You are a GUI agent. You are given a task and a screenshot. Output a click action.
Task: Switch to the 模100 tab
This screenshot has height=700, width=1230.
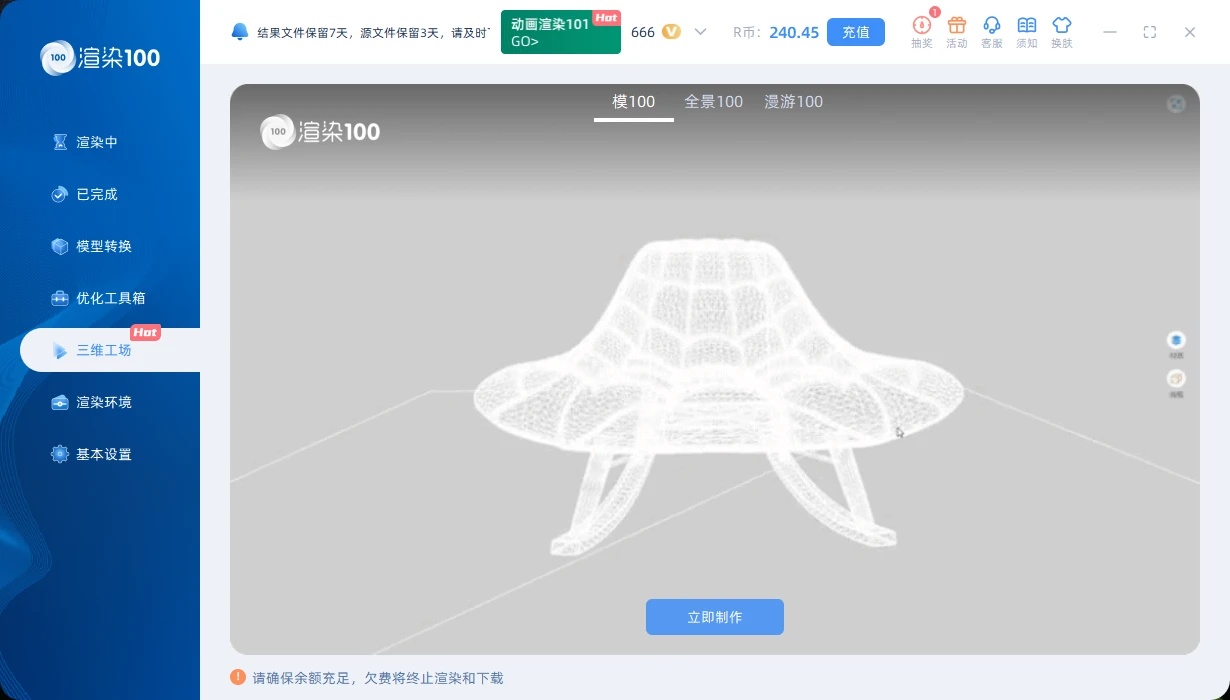click(x=634, y=102)
